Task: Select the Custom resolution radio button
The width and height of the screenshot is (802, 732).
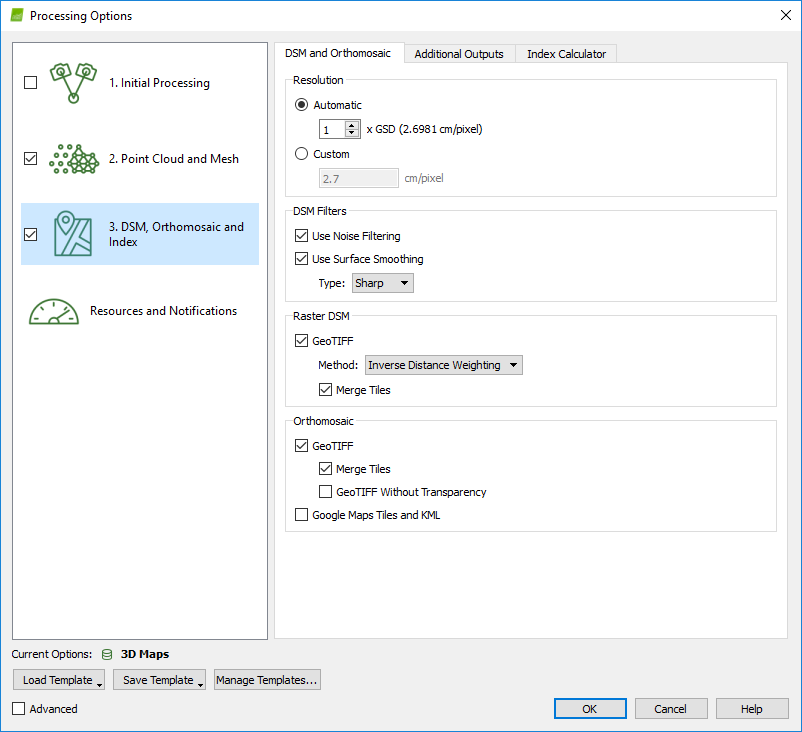Action: (x=302, y=155)
